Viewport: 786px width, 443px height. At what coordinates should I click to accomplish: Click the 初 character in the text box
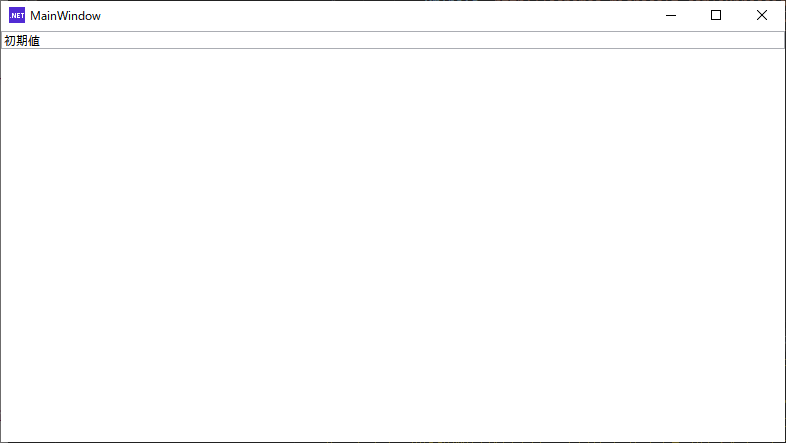10,41
